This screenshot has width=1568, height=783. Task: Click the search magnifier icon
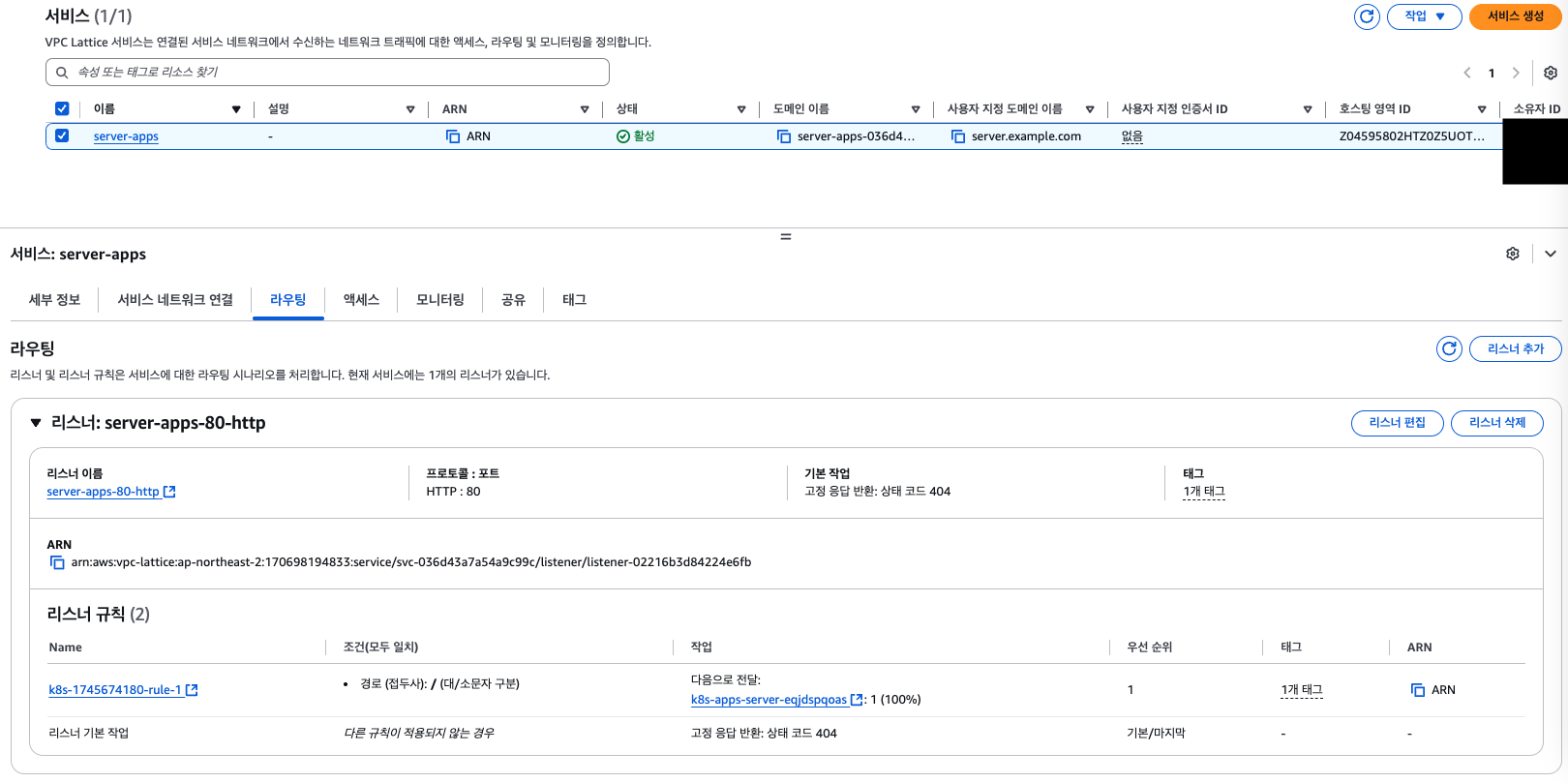(62, 73)
